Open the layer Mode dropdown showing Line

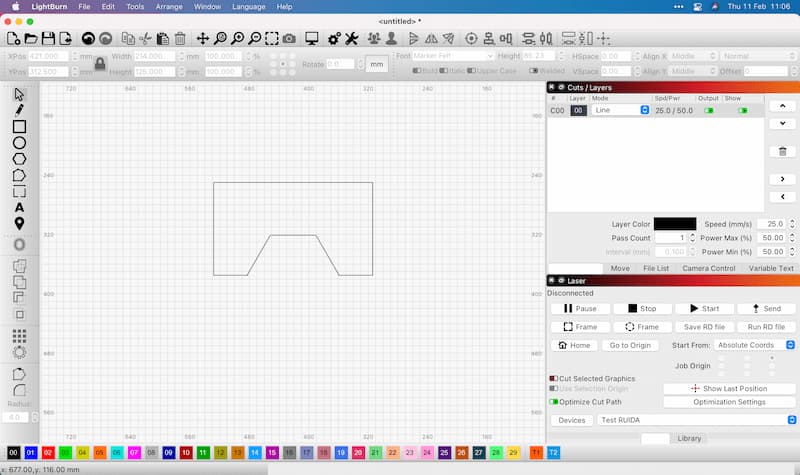tap(621, 110)
